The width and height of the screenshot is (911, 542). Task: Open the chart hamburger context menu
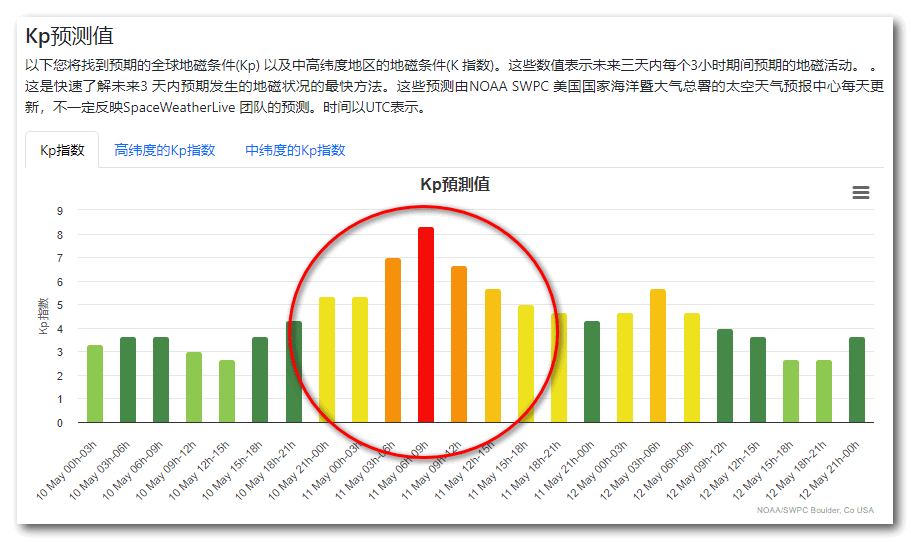(860, 193)
